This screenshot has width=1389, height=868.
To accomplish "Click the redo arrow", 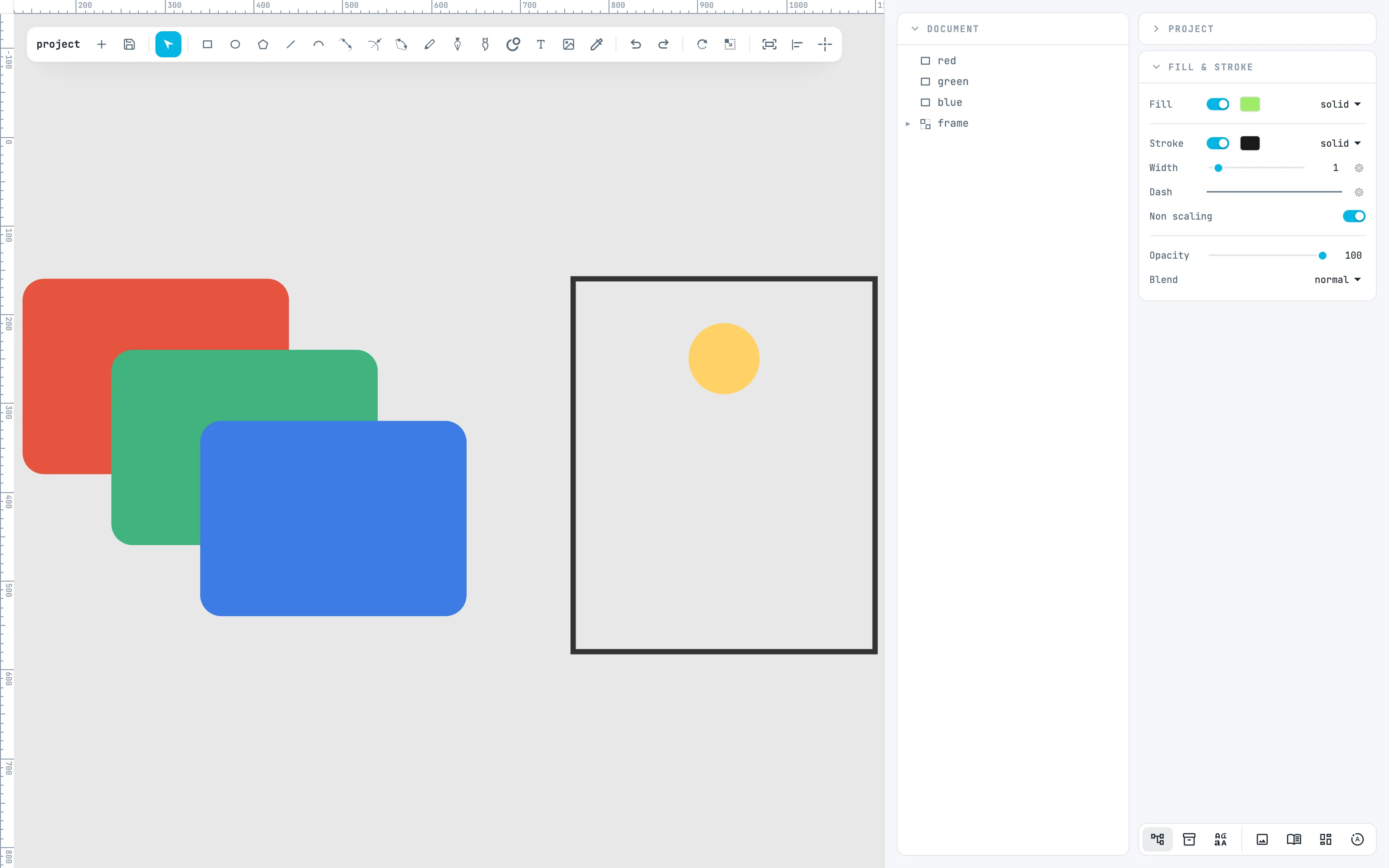I will (664, 44).
